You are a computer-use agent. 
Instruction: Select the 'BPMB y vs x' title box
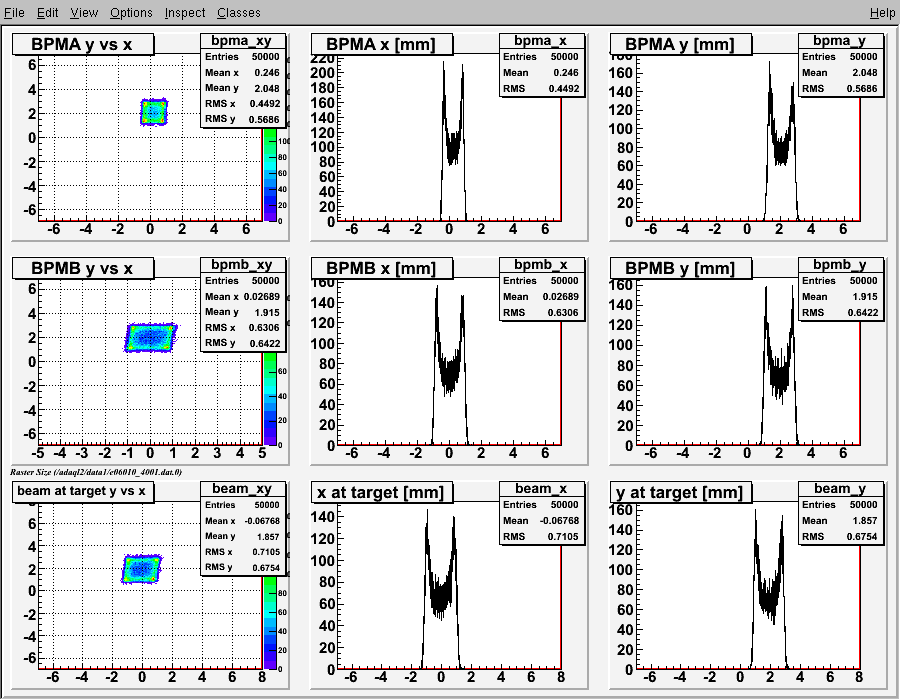[83, 268]
